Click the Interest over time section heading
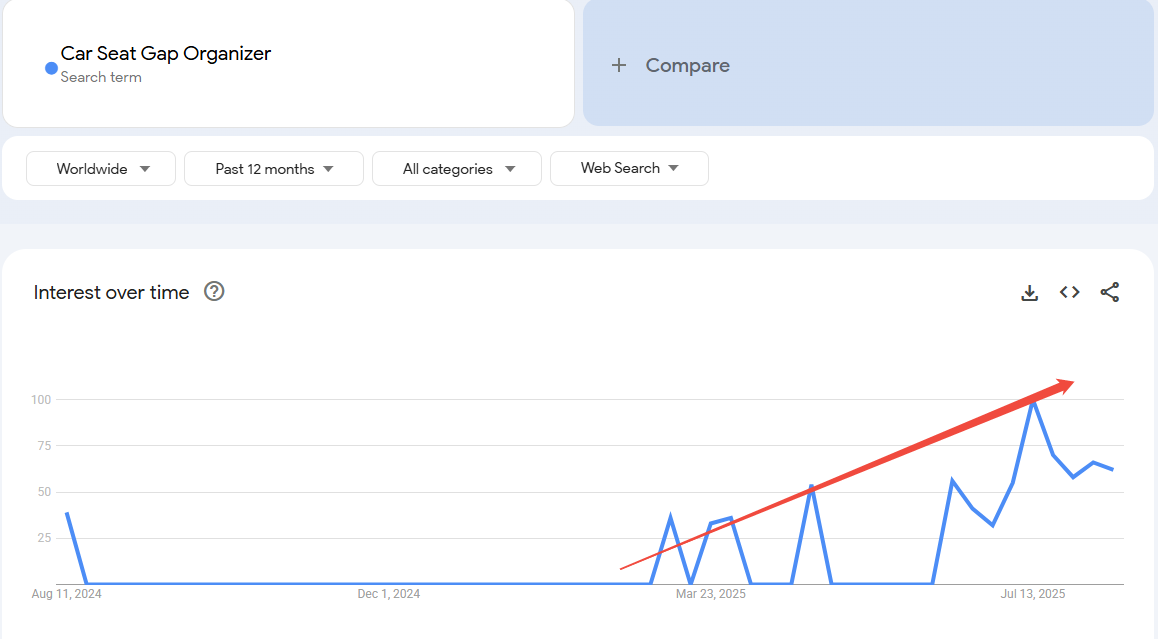 [110, 292]
